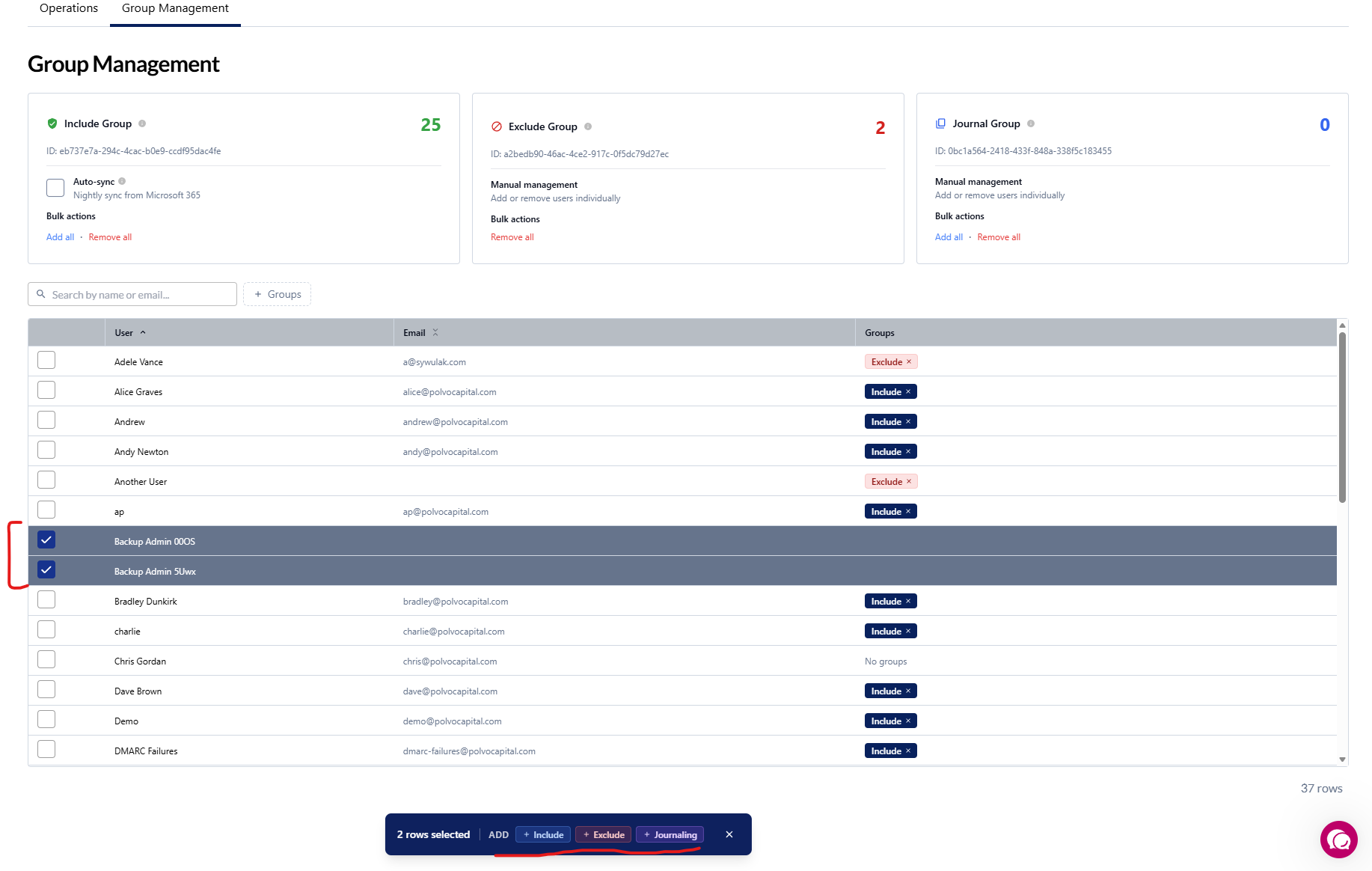This screenshot has width=1372, height=871.
Task: Click the info icon beside Journal Group
Action: pos(1031,123)
